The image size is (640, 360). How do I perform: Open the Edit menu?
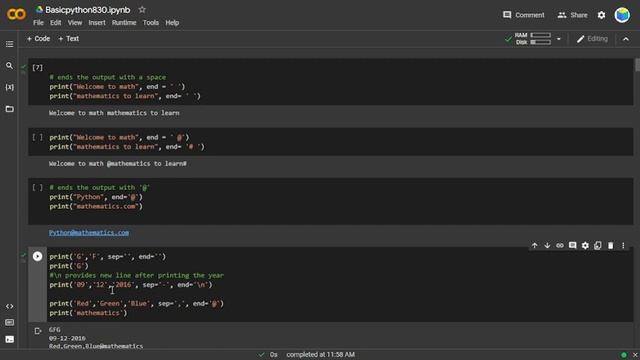(56, 23)
